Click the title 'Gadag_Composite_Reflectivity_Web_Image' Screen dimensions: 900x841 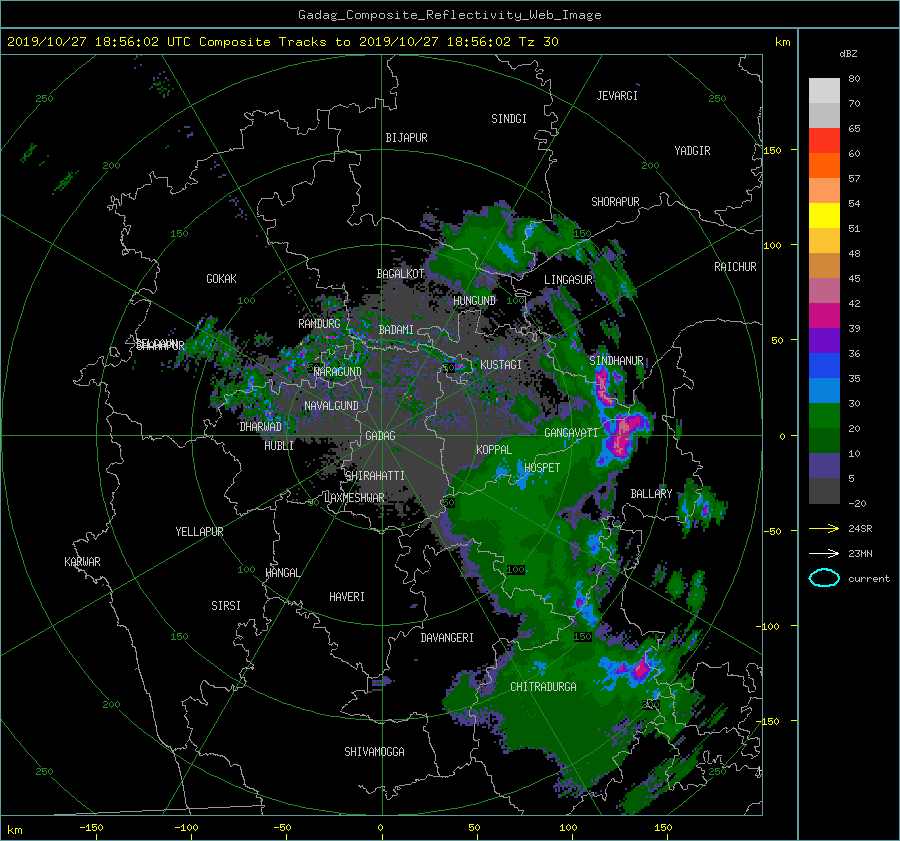449,15
